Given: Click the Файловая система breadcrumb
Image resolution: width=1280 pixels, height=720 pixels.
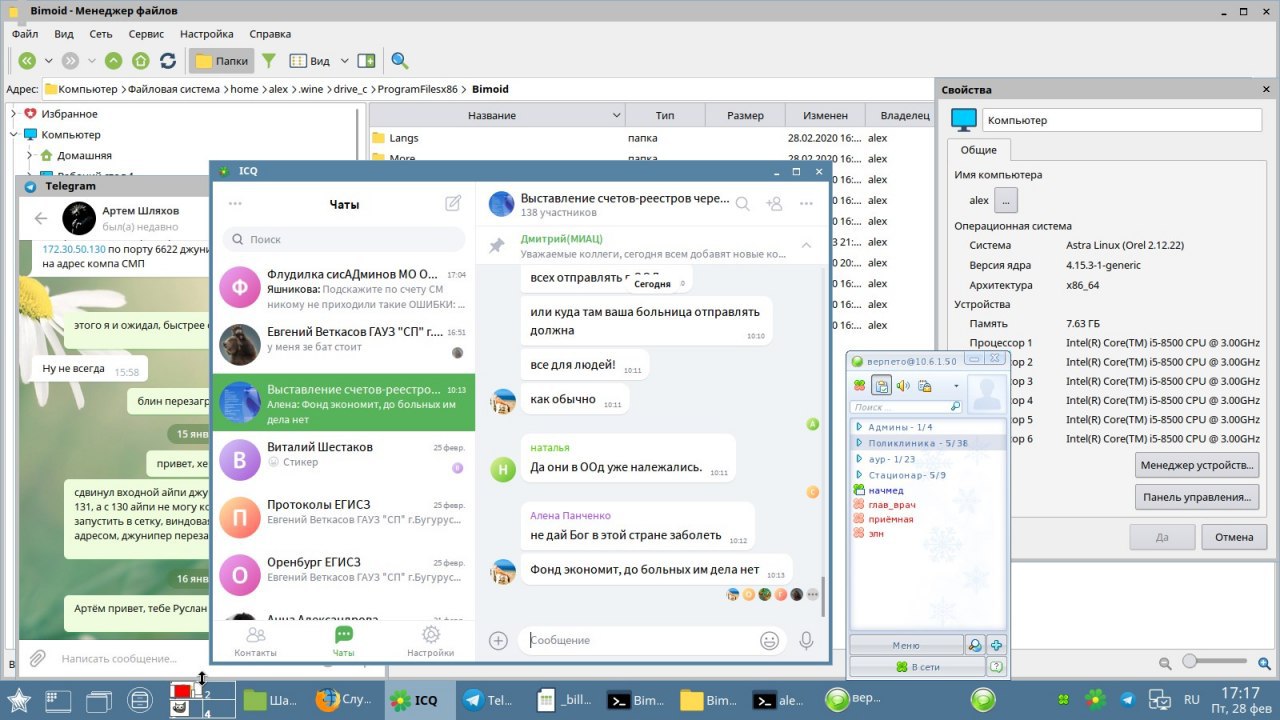Looking at the screenshot, I should (x=173, y=89).
